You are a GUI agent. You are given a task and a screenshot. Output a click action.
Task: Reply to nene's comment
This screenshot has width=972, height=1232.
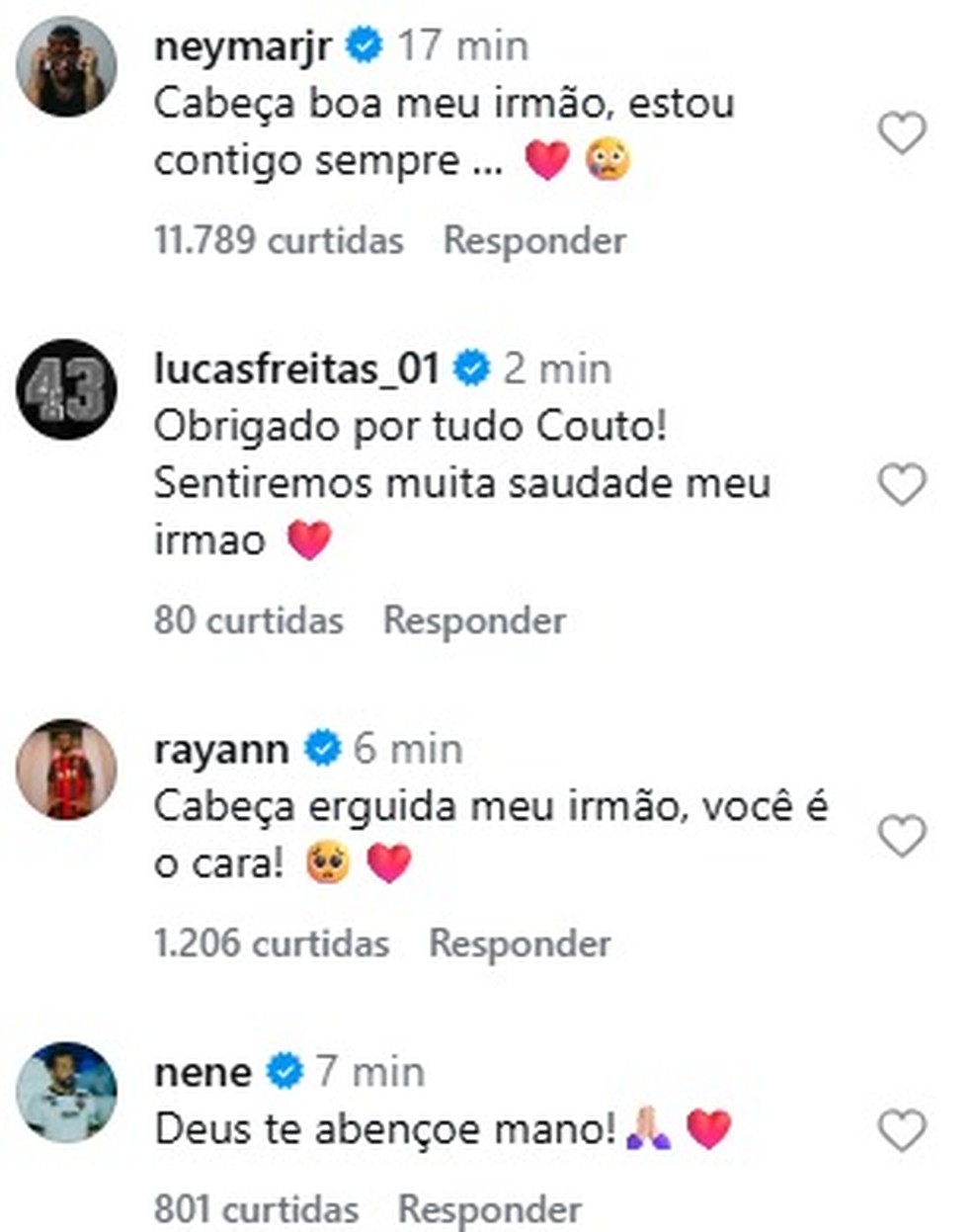489,1209
